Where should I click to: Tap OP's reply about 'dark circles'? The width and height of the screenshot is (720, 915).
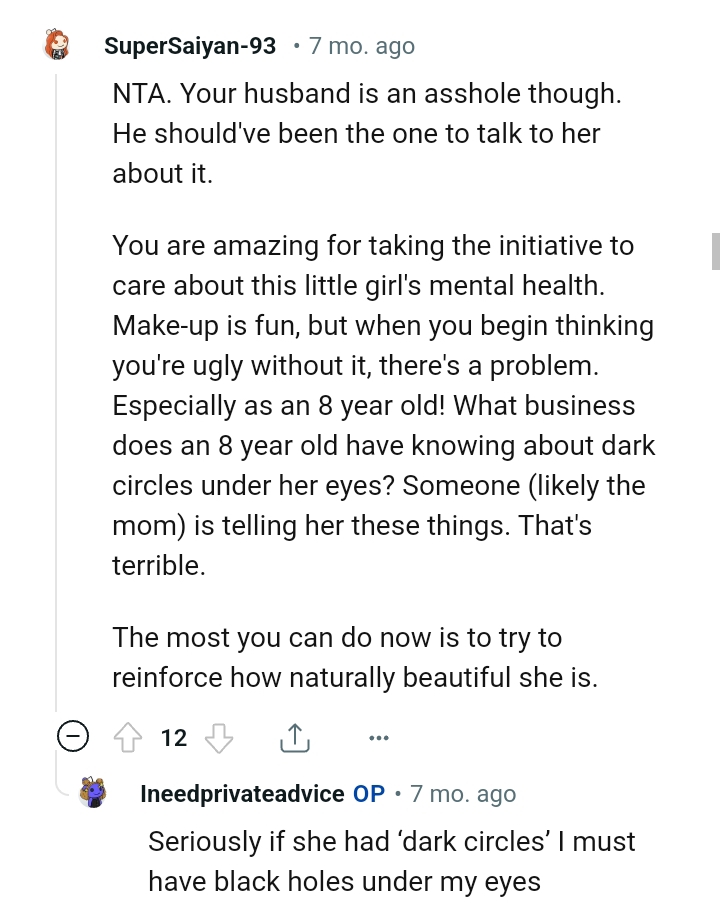pyautogui.click(x=390, y=861)
